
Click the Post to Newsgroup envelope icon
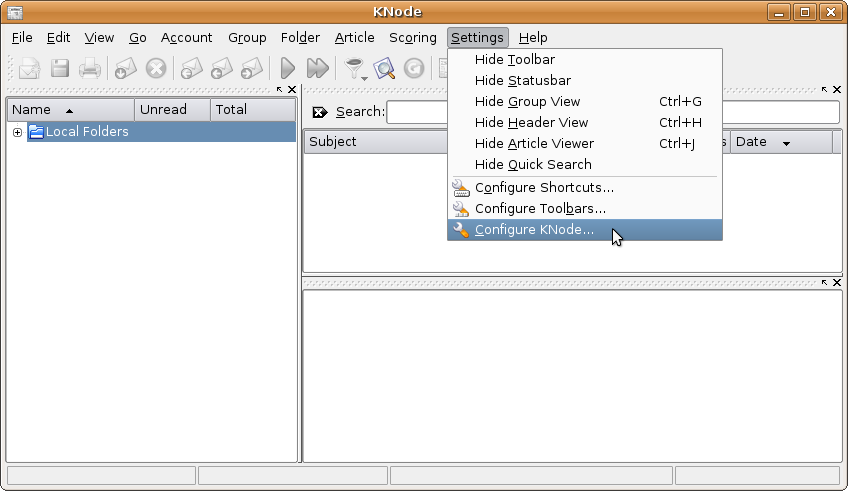[x=29, y=69]
